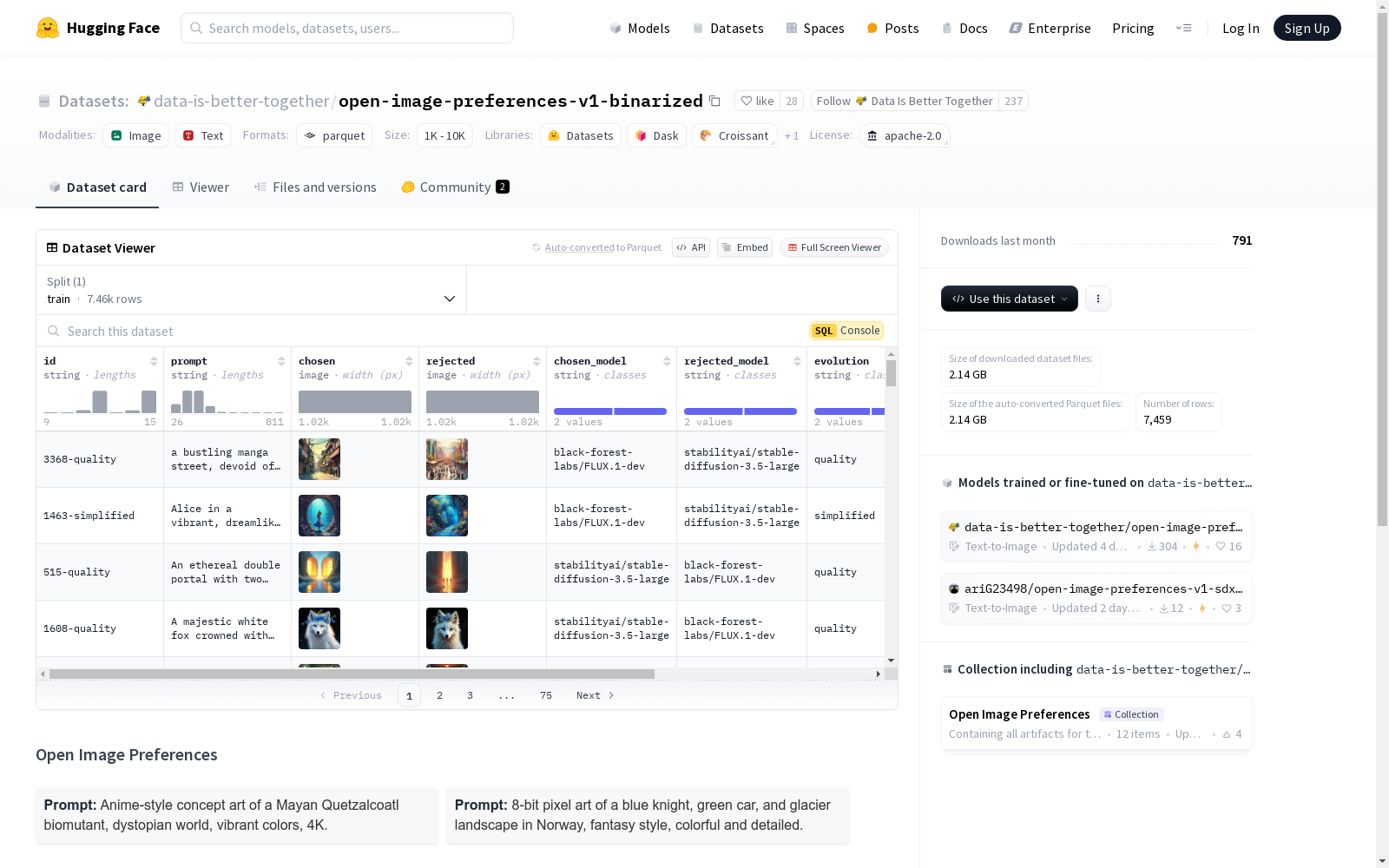
Task: Go to page 75 of rows
Action: click(x=545, y=695)
